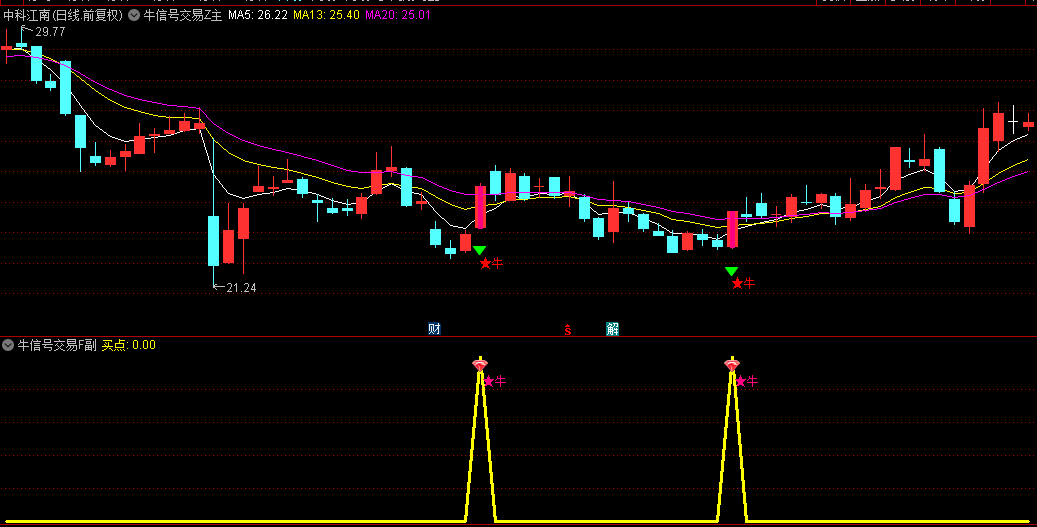
Task: Click the first green triangle buy signal
Action: tap(479, 250)
